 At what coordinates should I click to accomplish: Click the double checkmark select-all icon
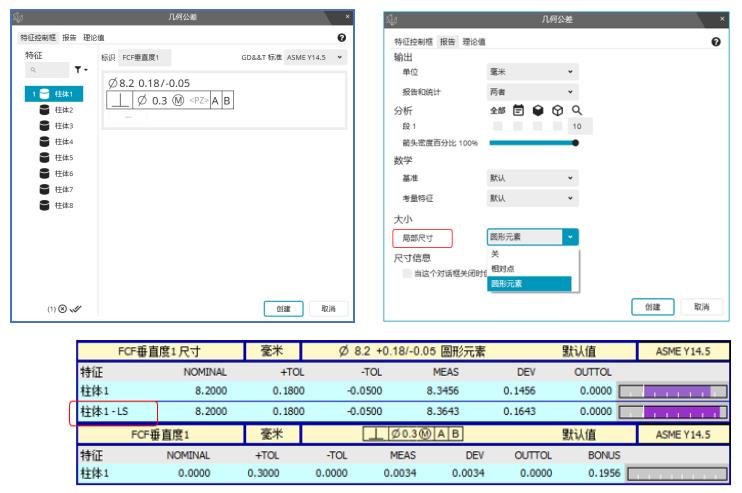(x=75, y=309)
